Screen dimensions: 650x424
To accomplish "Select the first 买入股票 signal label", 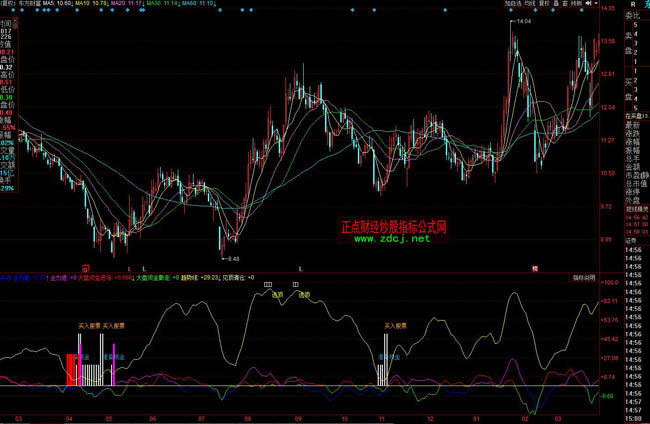I will (89, 325).
